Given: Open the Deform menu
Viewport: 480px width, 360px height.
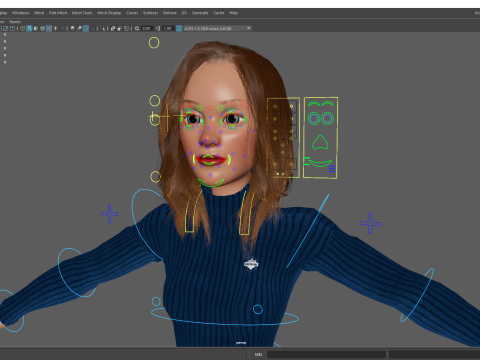Looking at the screenshot, I should pyautogui.click(x=170, y=13).
